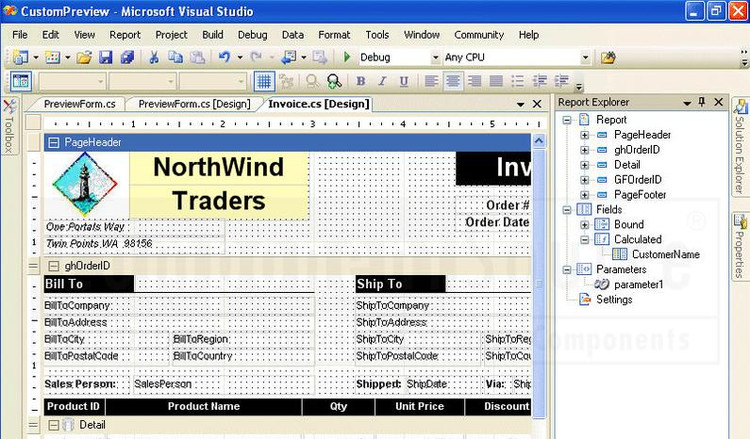
Task: Click the Navigate Backward icon
Action: tap(288, 57)
